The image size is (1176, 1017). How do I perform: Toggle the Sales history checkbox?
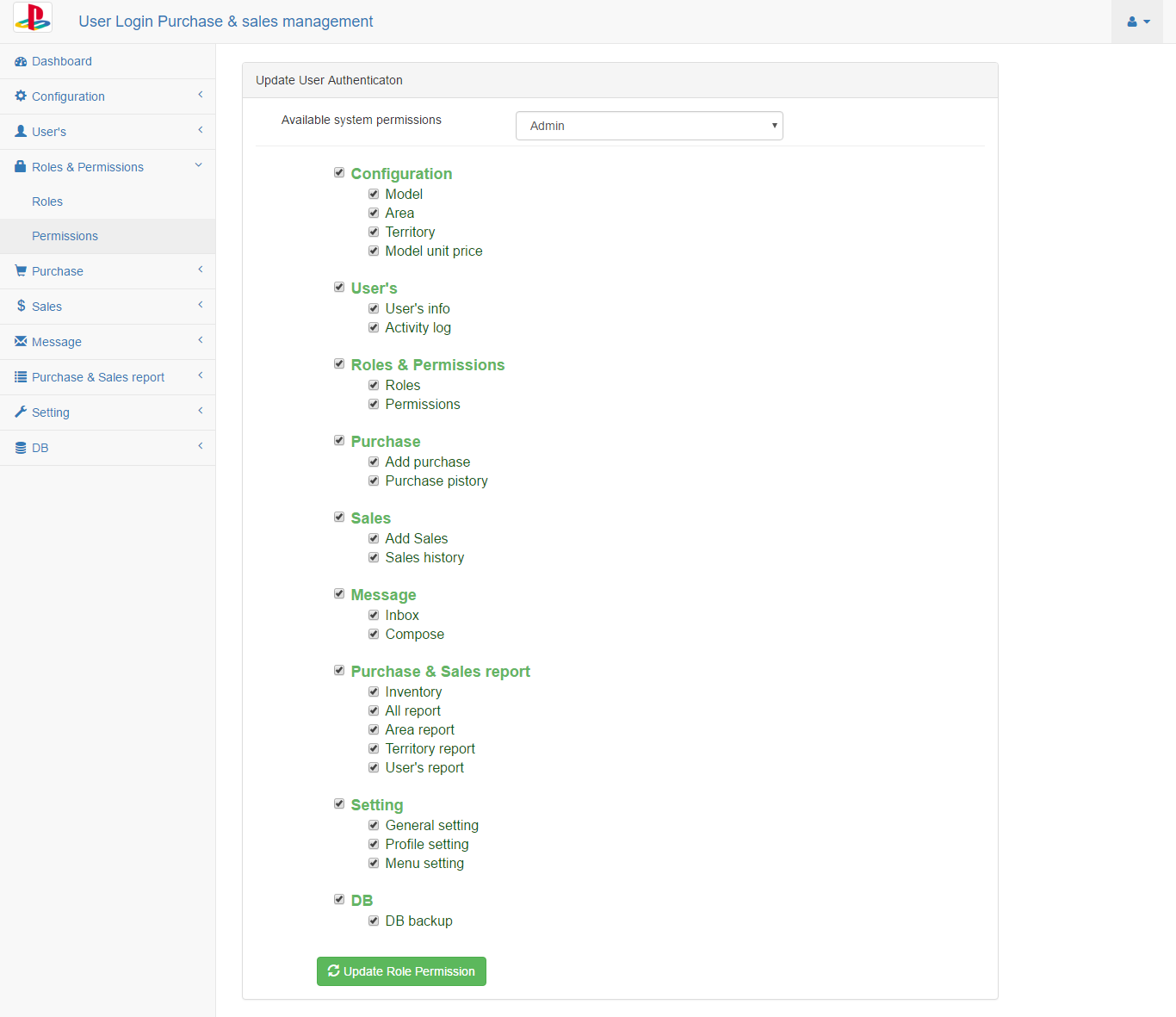click(374, 557)
